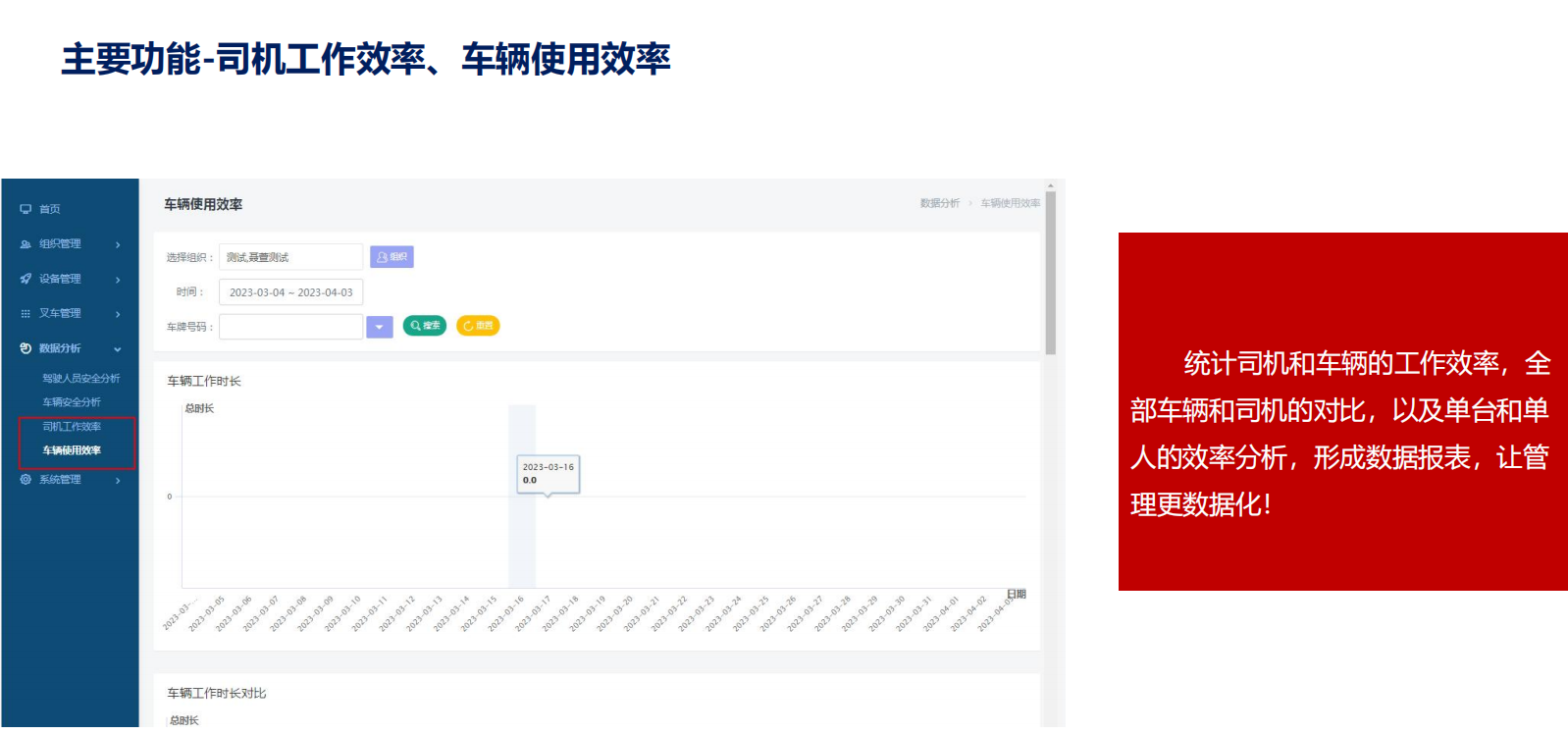This screenshot has height=734, width=1568.
Task: Click the 时间 date range field
Action: click(290, 292)
